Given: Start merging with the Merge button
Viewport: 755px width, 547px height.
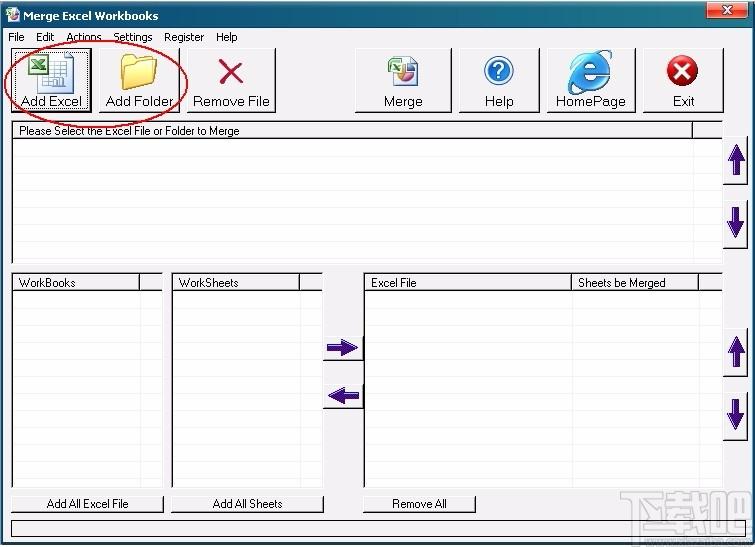Looking at the screenshot, I should (403, 80).
